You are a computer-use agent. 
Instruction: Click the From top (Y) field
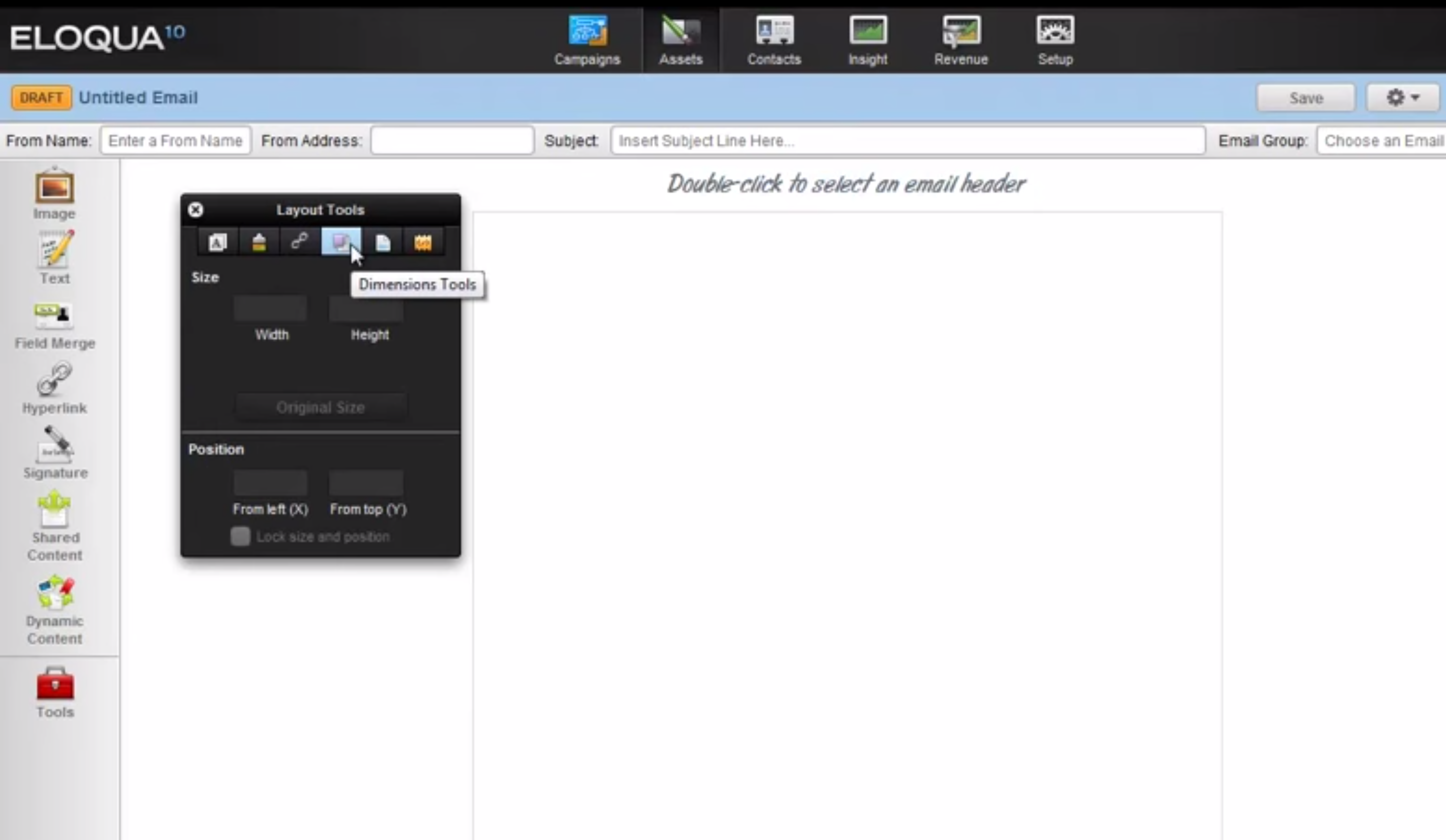(366, 483)
